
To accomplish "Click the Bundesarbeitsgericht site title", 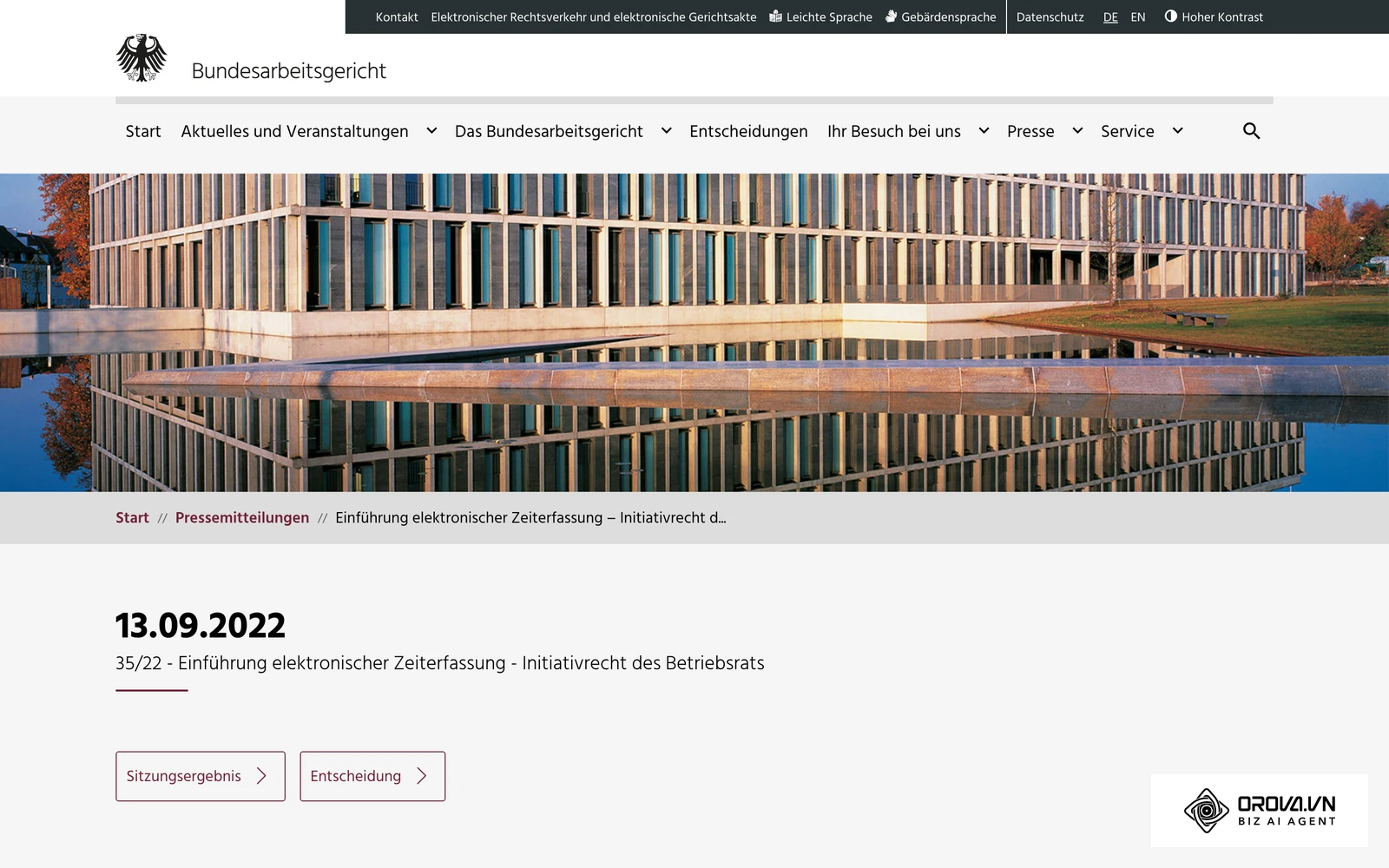I will pyautogui.click(x=289, y=71).
